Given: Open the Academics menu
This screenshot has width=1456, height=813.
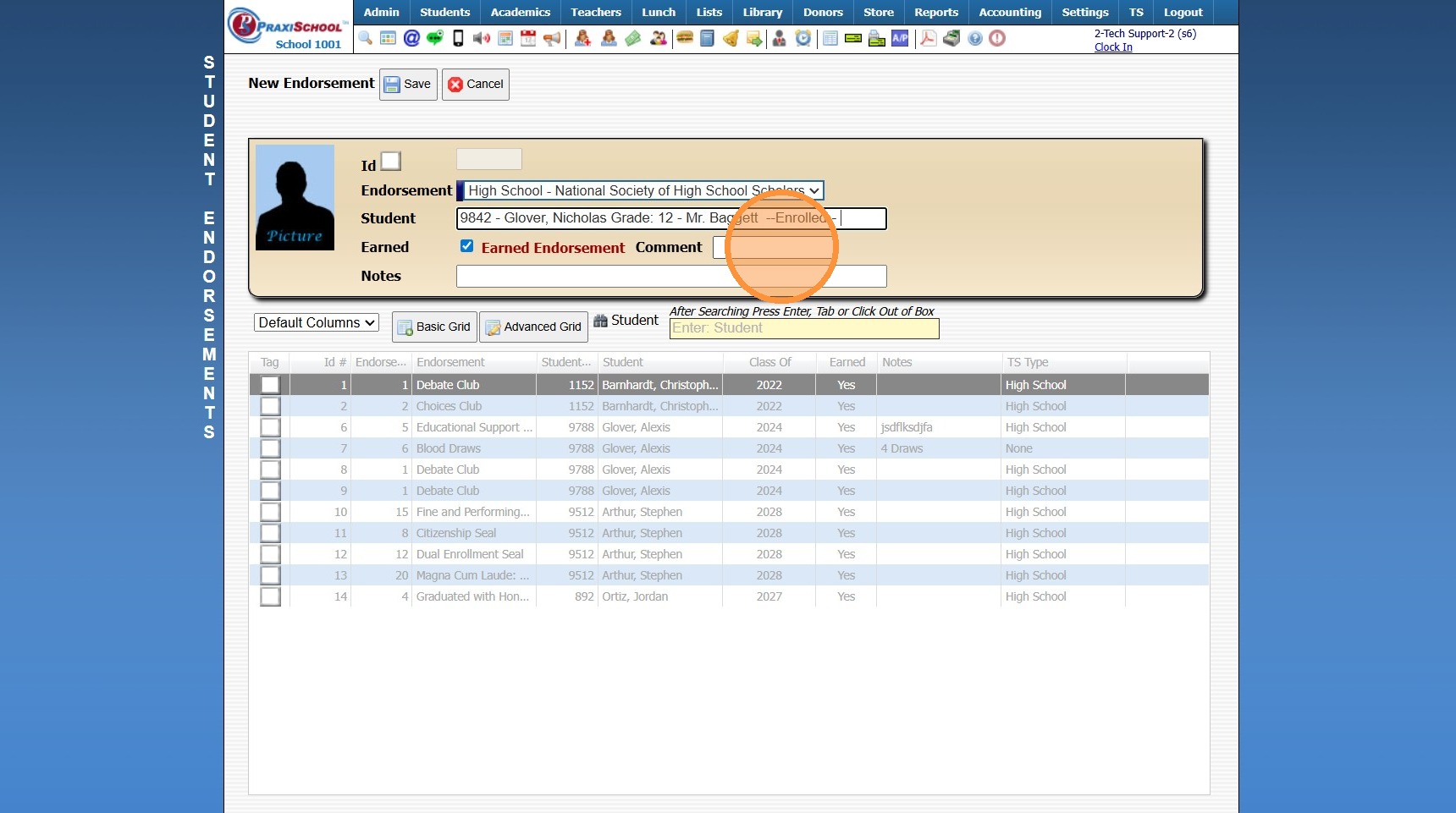Looking at the screenshot, I should (x=520, y=12).
